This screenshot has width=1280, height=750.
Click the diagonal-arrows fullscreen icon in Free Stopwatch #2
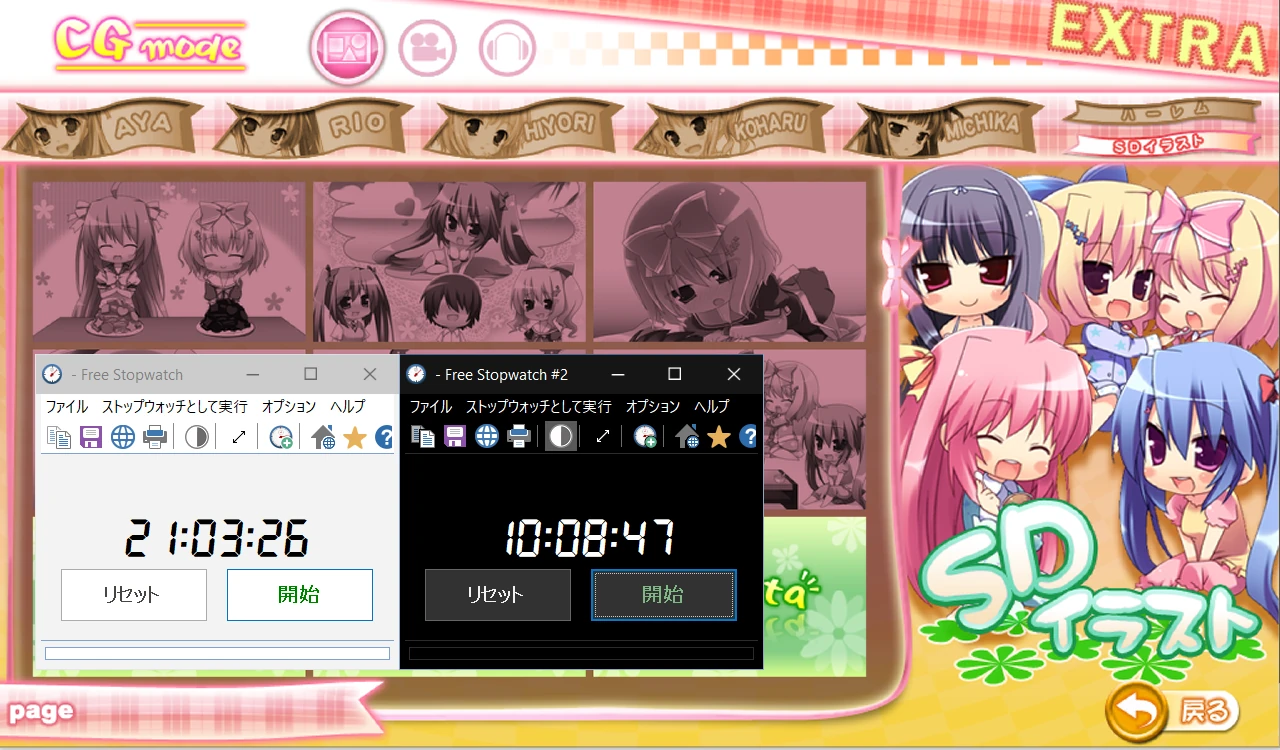pos(603,436)
